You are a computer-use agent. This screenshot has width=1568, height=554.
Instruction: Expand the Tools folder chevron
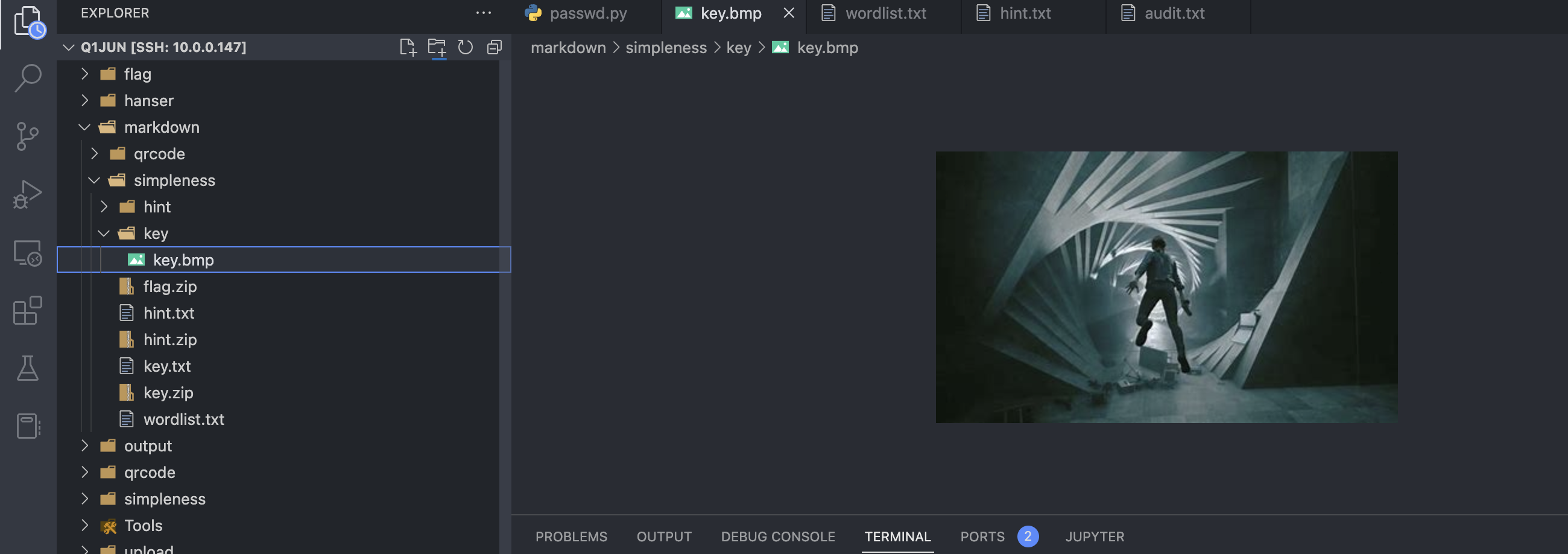[84, 526]
